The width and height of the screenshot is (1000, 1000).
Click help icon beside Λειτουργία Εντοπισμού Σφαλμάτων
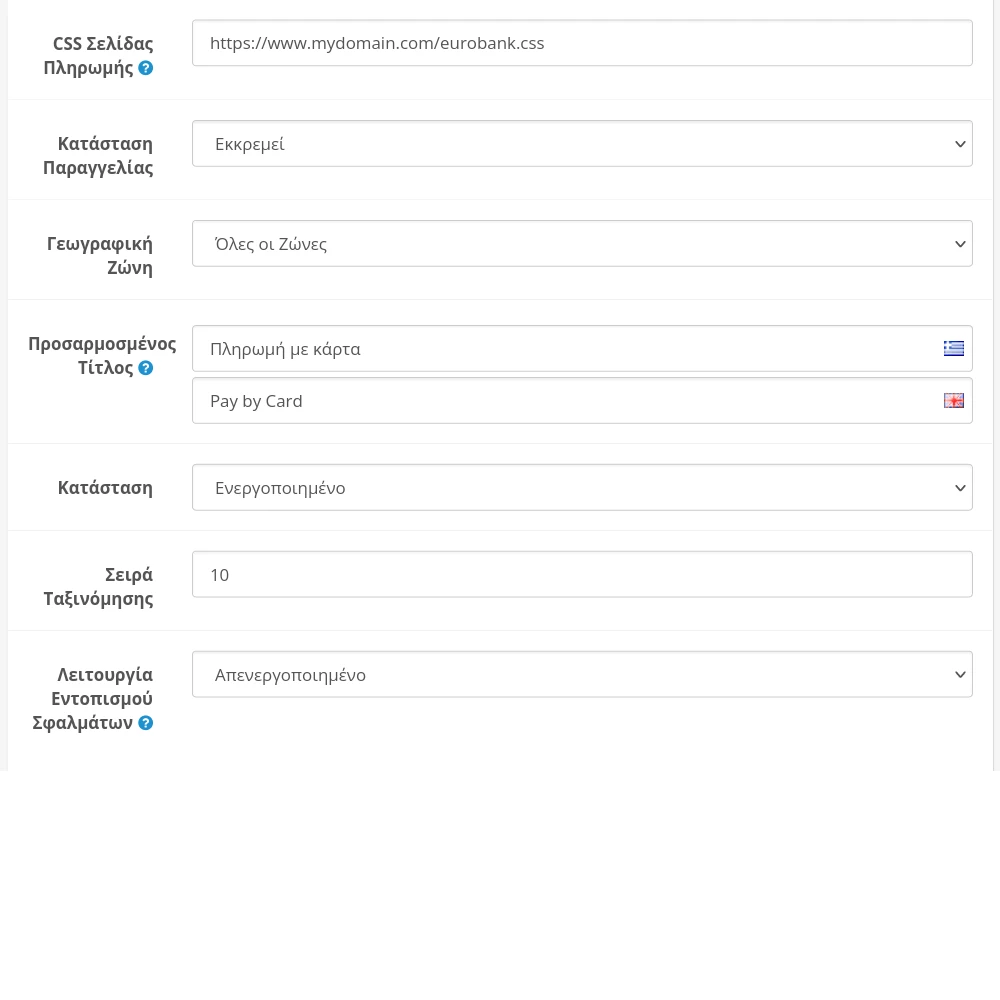146,723
